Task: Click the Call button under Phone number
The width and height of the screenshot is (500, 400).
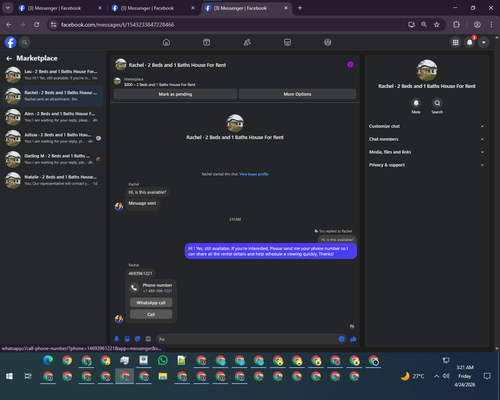Action: (151, 314)
